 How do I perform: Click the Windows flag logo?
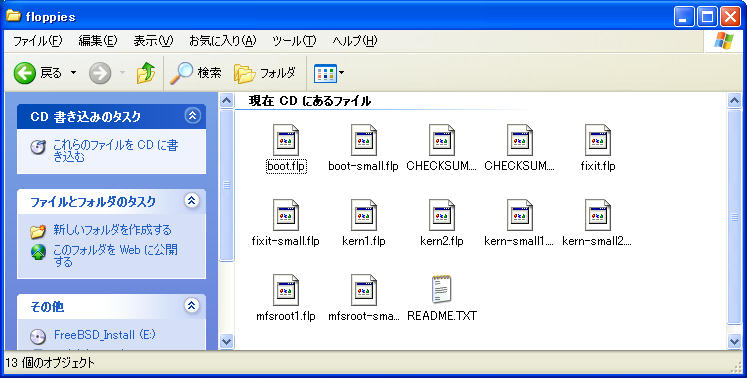[x=724, y=41]
